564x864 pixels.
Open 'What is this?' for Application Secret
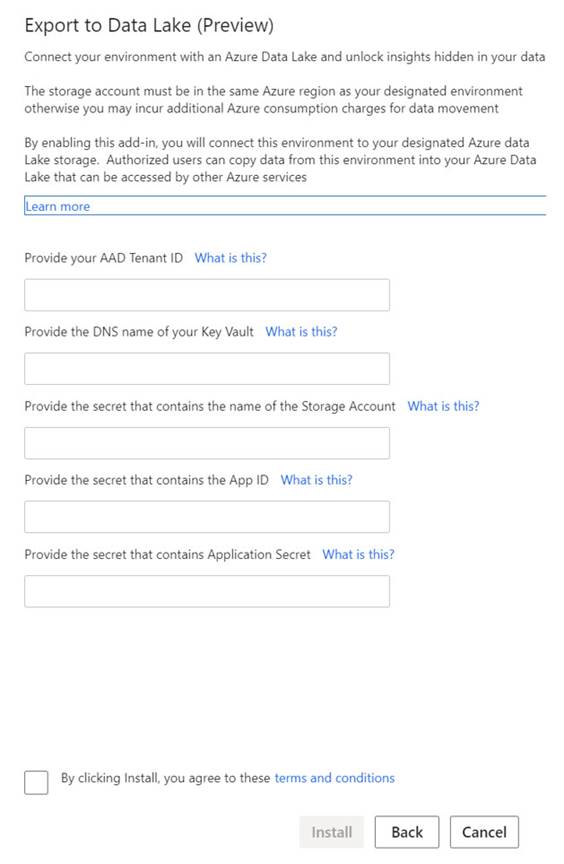click(x=359, y=554)
